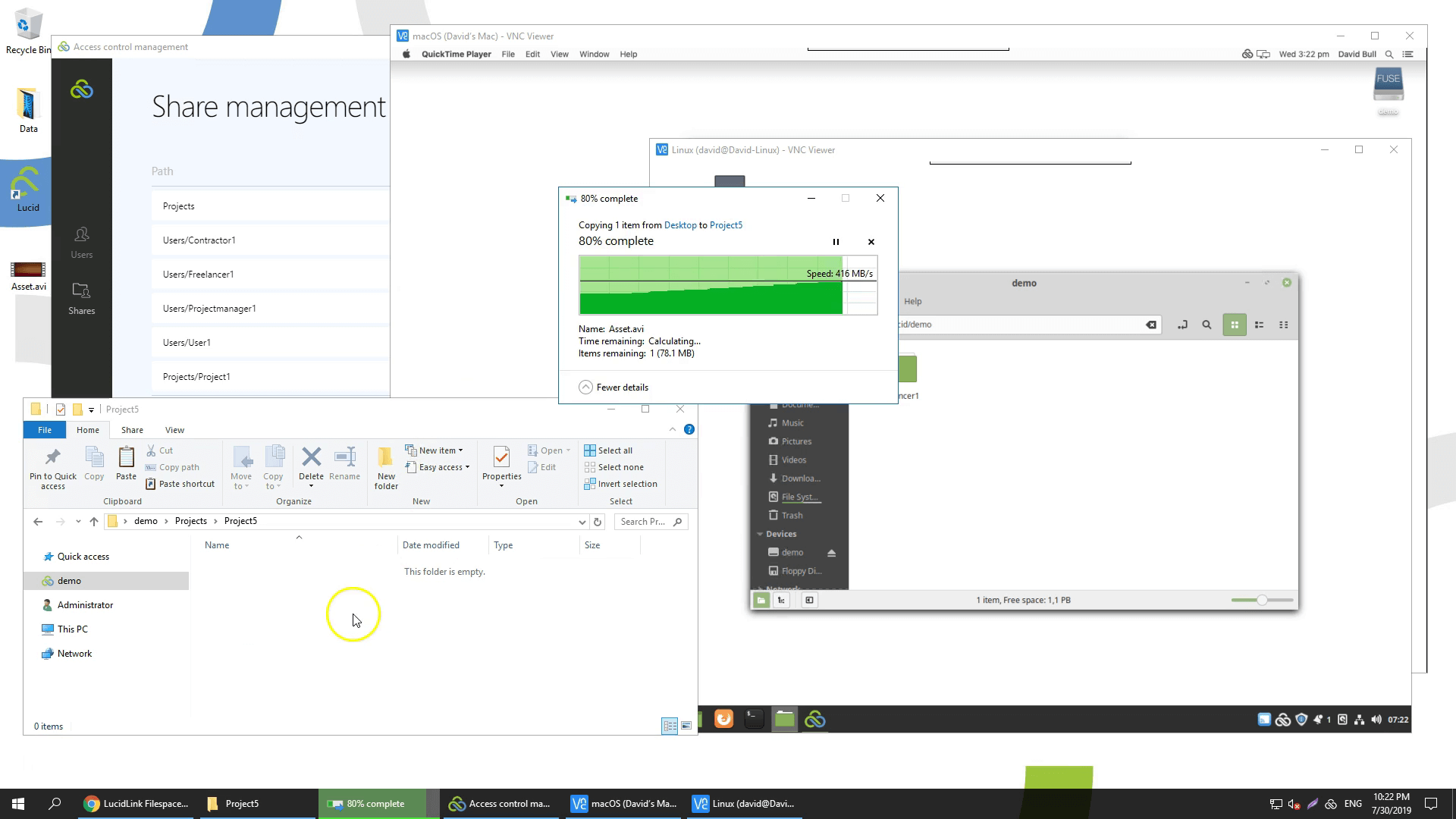Click the Project5 destination link
Image resolution: width=1456 pixels, height=819 pixels.
(x=725, y=225)
